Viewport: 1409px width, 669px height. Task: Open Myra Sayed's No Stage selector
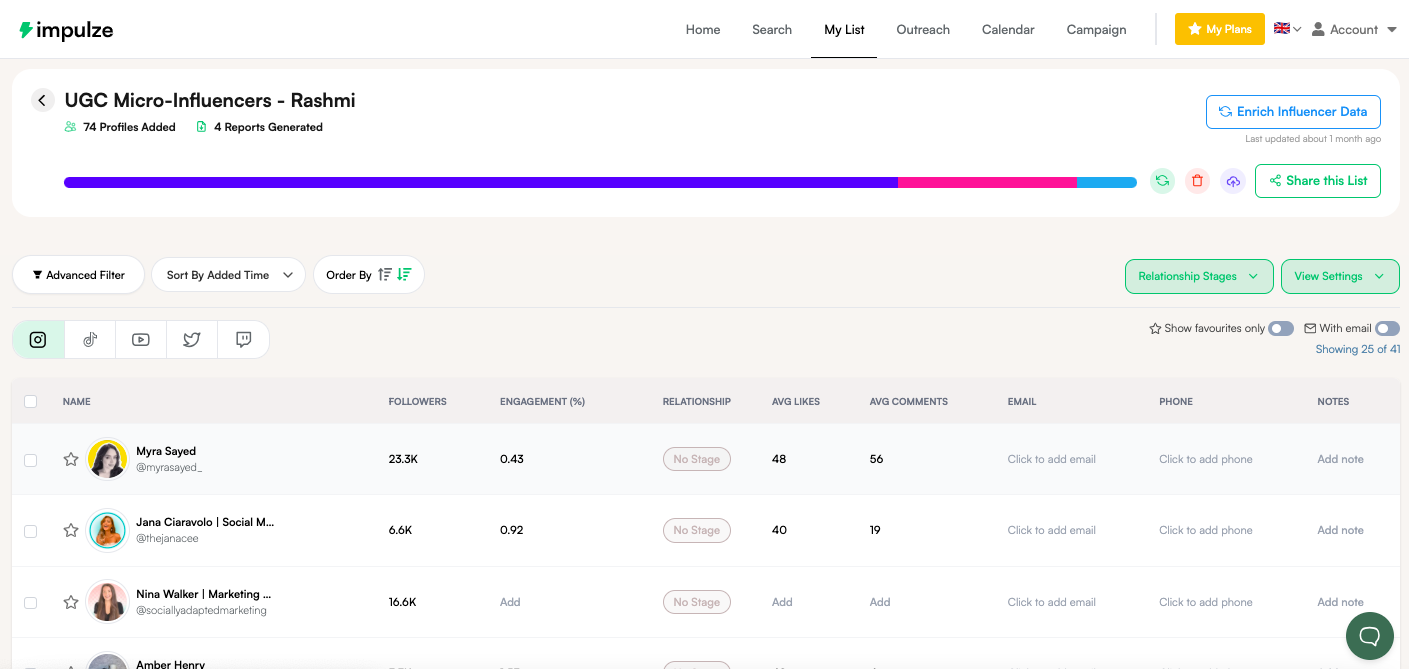coord(697,459)
